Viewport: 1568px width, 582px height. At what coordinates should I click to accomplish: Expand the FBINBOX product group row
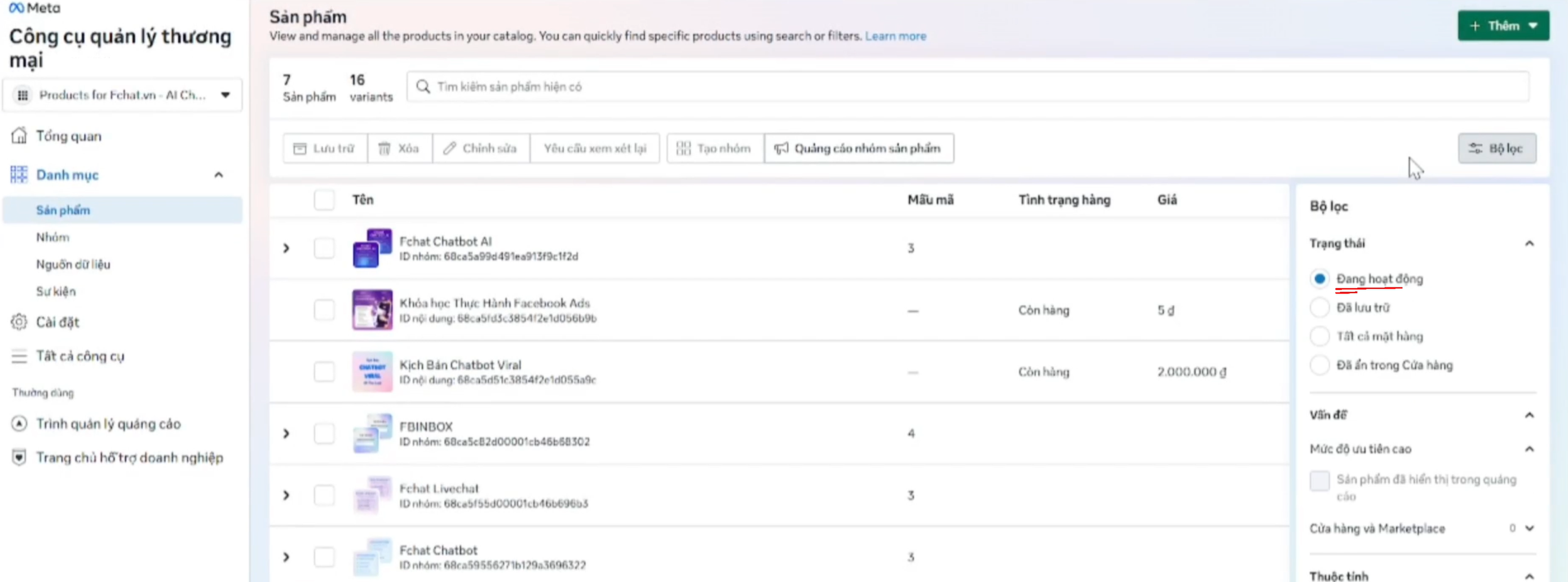[286, 434]
